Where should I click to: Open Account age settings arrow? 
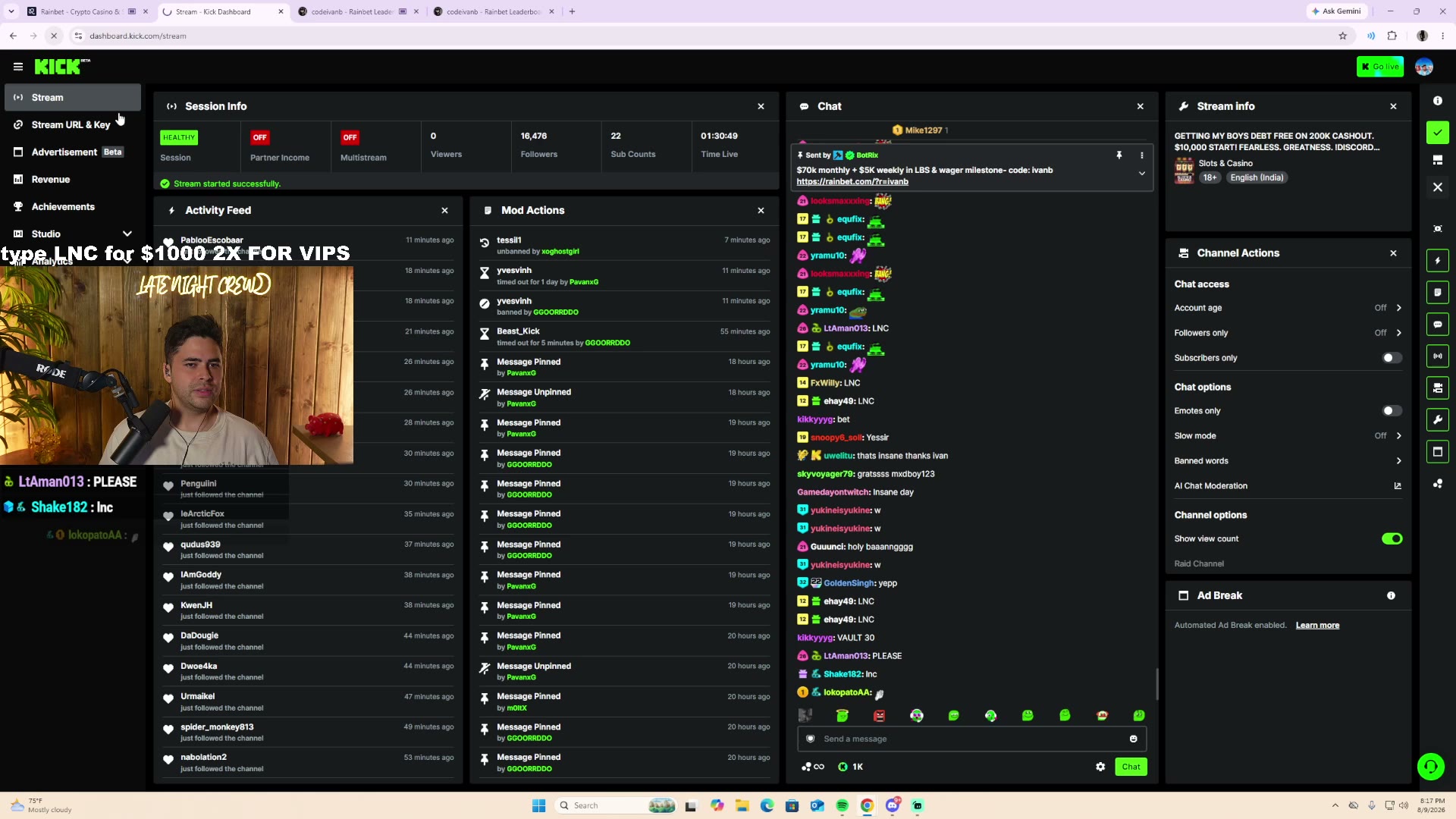click(x=1399, y=308)
